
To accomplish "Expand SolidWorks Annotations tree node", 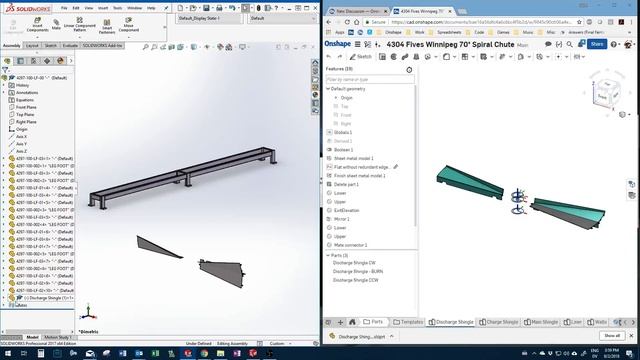I will (x=4, y=93).
